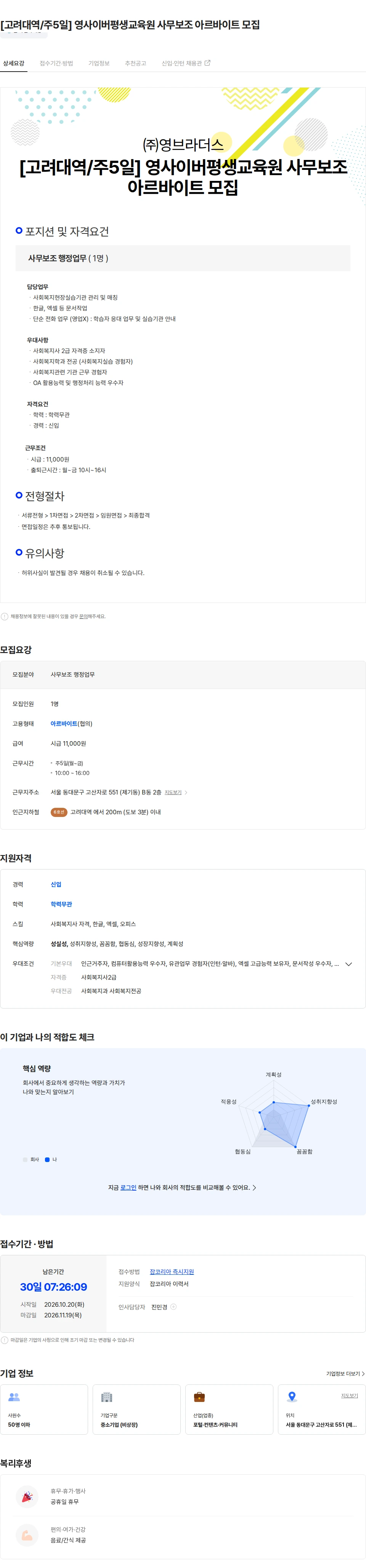Image resolution: width=366 pixels, height=1568 pixels.
Task: Click 잡코리아 이력서 지원양식 text
Action: click(169, 1284)
